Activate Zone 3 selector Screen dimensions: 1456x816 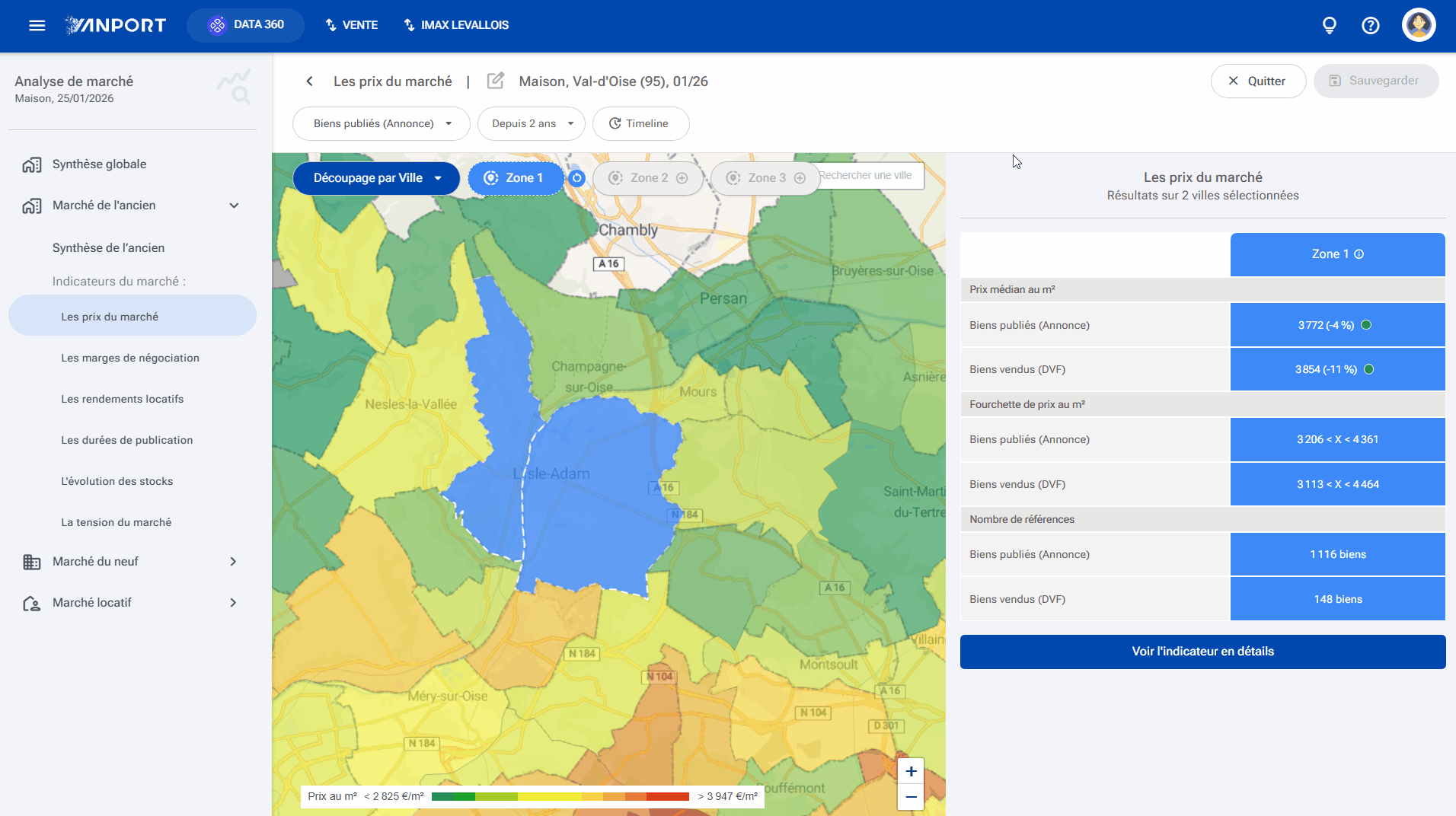click(766, 178)
